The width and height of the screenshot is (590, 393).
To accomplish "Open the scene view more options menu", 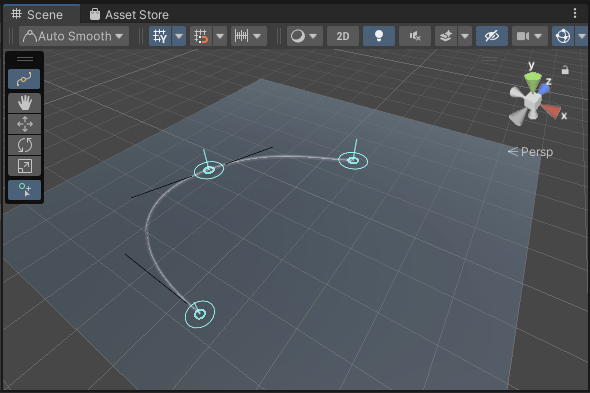I will [575, 13].
